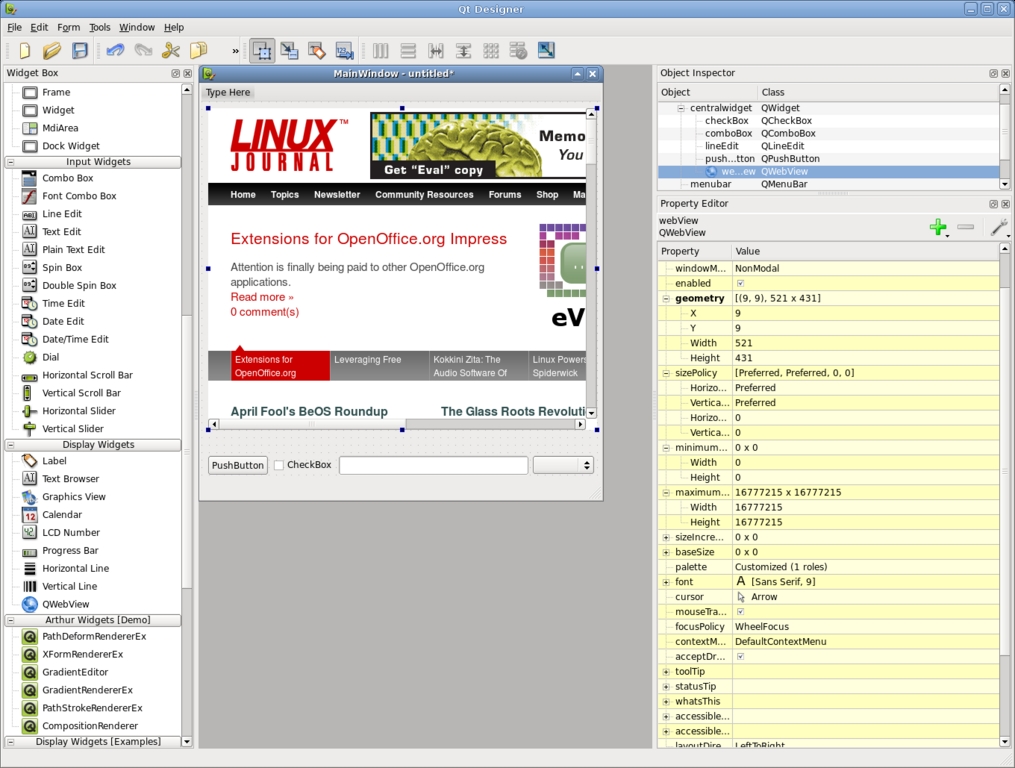Toggle the CheckBox on the form
Screen dimensions: 1015x768
[x=279, y=465]
